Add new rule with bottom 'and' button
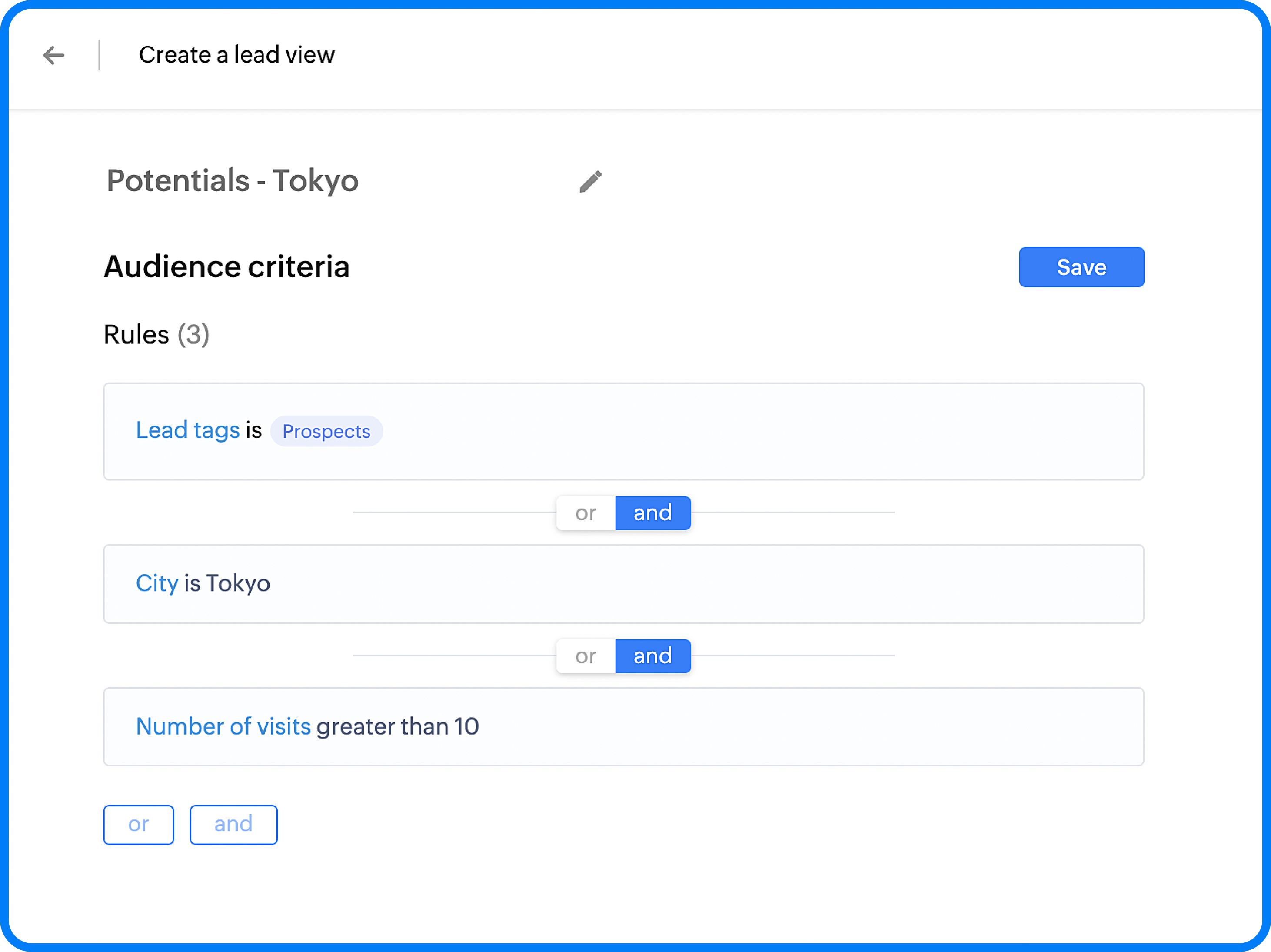Image resolution: width=1271 pixels, height=952 pixels. (233, 825)
